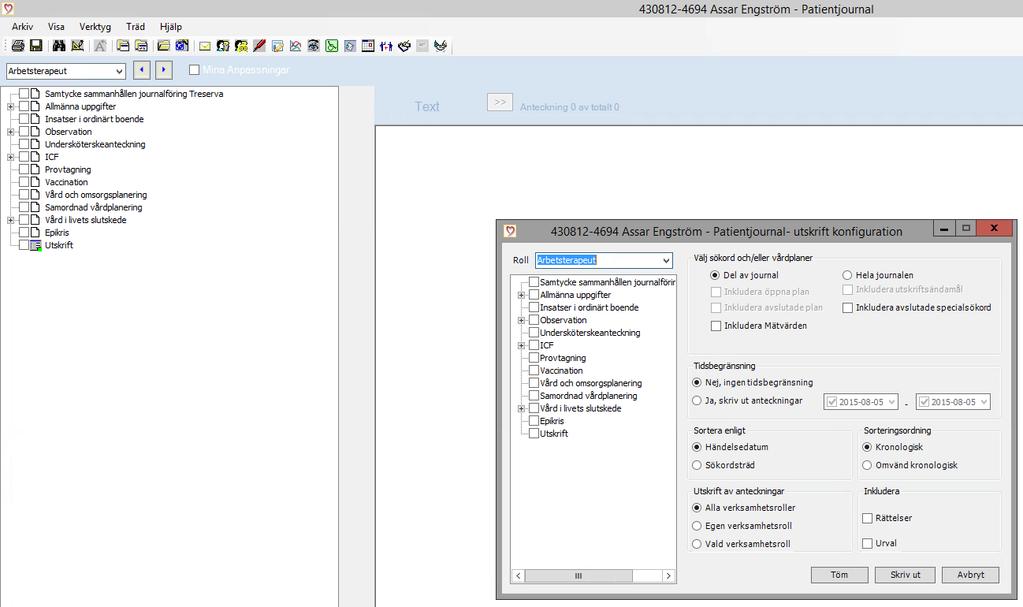Click the line chart graph icon
The height and width of the screenshot is (607, 1023).
(296, 46)
